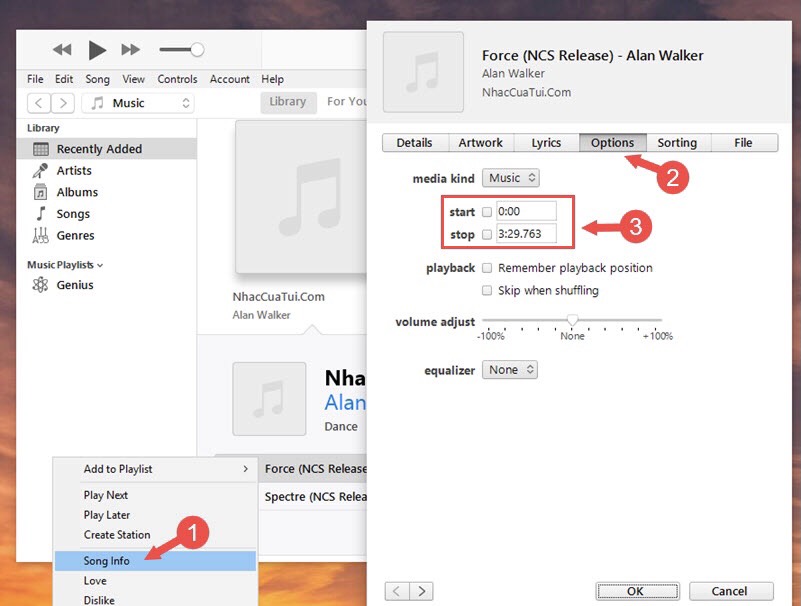This screenshot has height=606, width=801.
Task: Open the equalizer dropdown
Action: click(510, 370)
